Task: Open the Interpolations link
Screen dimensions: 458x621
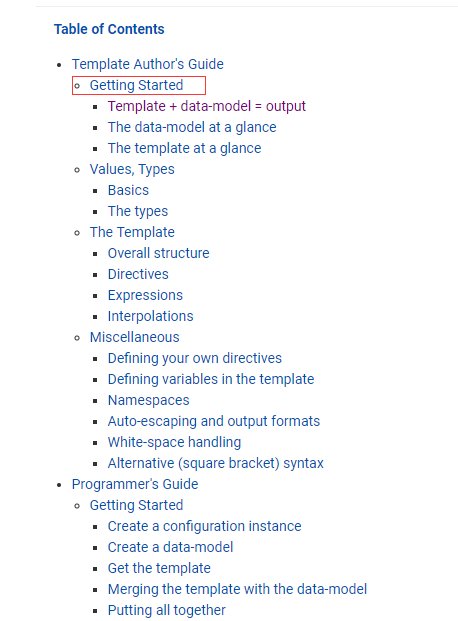Action: click(x=151, y=316)
